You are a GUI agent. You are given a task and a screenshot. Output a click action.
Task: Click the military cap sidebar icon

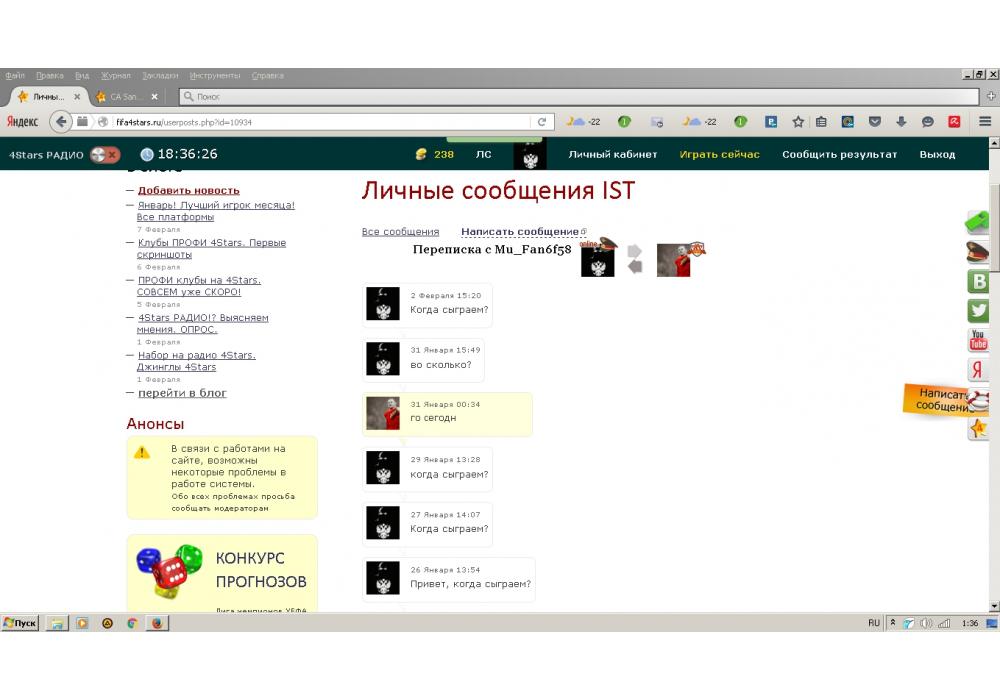click(x=978, y=252)
